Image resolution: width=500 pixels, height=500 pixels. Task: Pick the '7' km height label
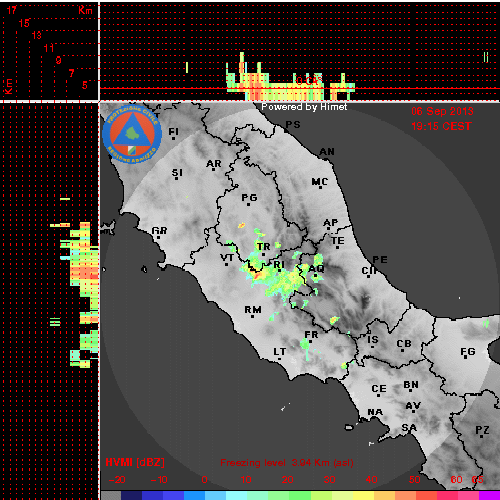tap(71, 73)
